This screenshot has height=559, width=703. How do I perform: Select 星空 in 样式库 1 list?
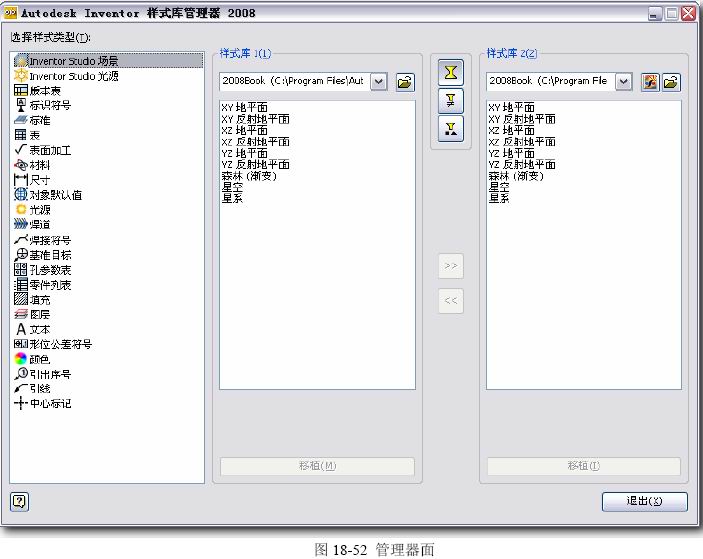(232, 187)
